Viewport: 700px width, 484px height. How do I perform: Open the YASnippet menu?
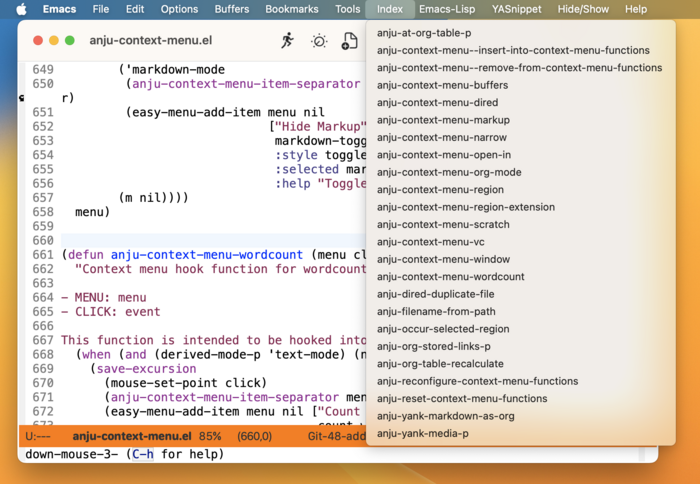(517, 9)
